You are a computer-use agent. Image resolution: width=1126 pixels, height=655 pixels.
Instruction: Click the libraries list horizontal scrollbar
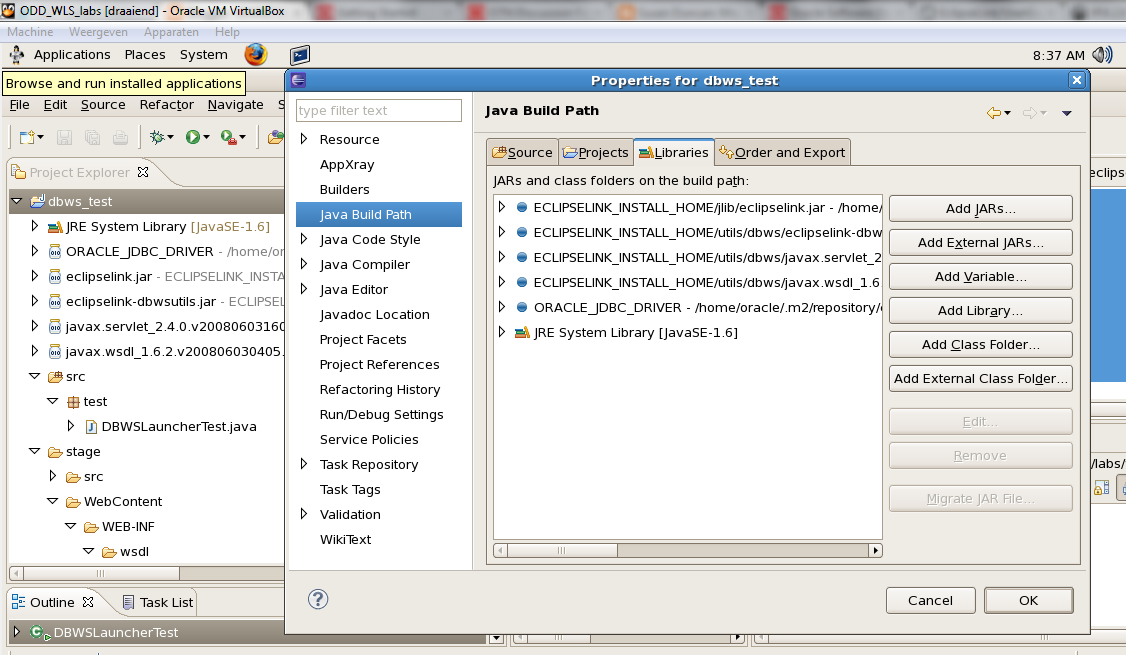(688, 550)
